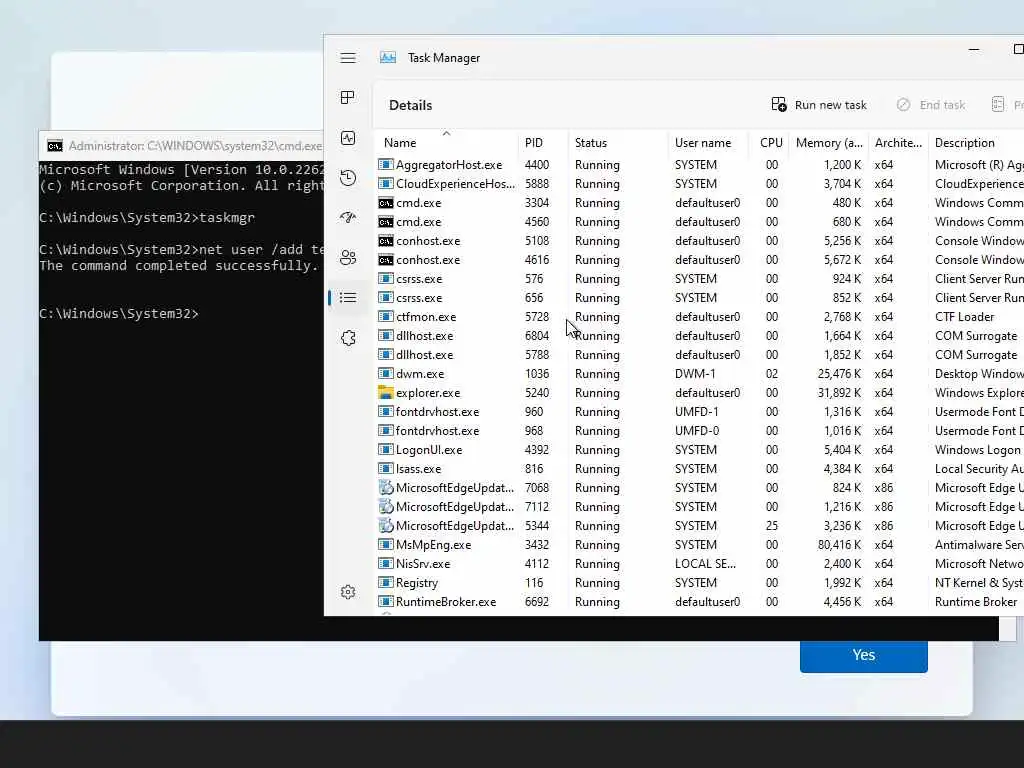Click the dwm.exe process icon
The height and width of the screenshot is (768, 1024).
[x=386, y=374]
